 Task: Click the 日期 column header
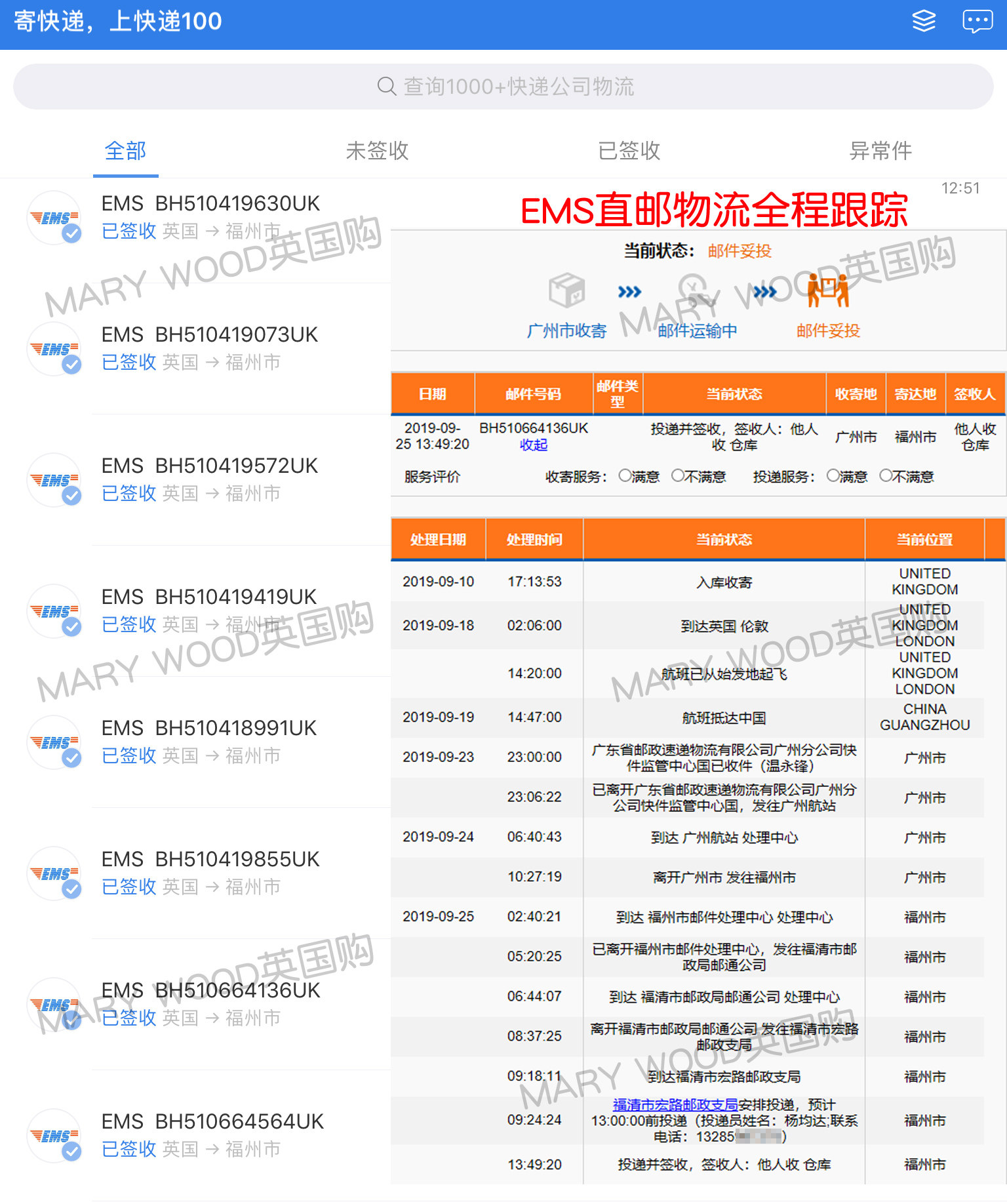[433, 393]
